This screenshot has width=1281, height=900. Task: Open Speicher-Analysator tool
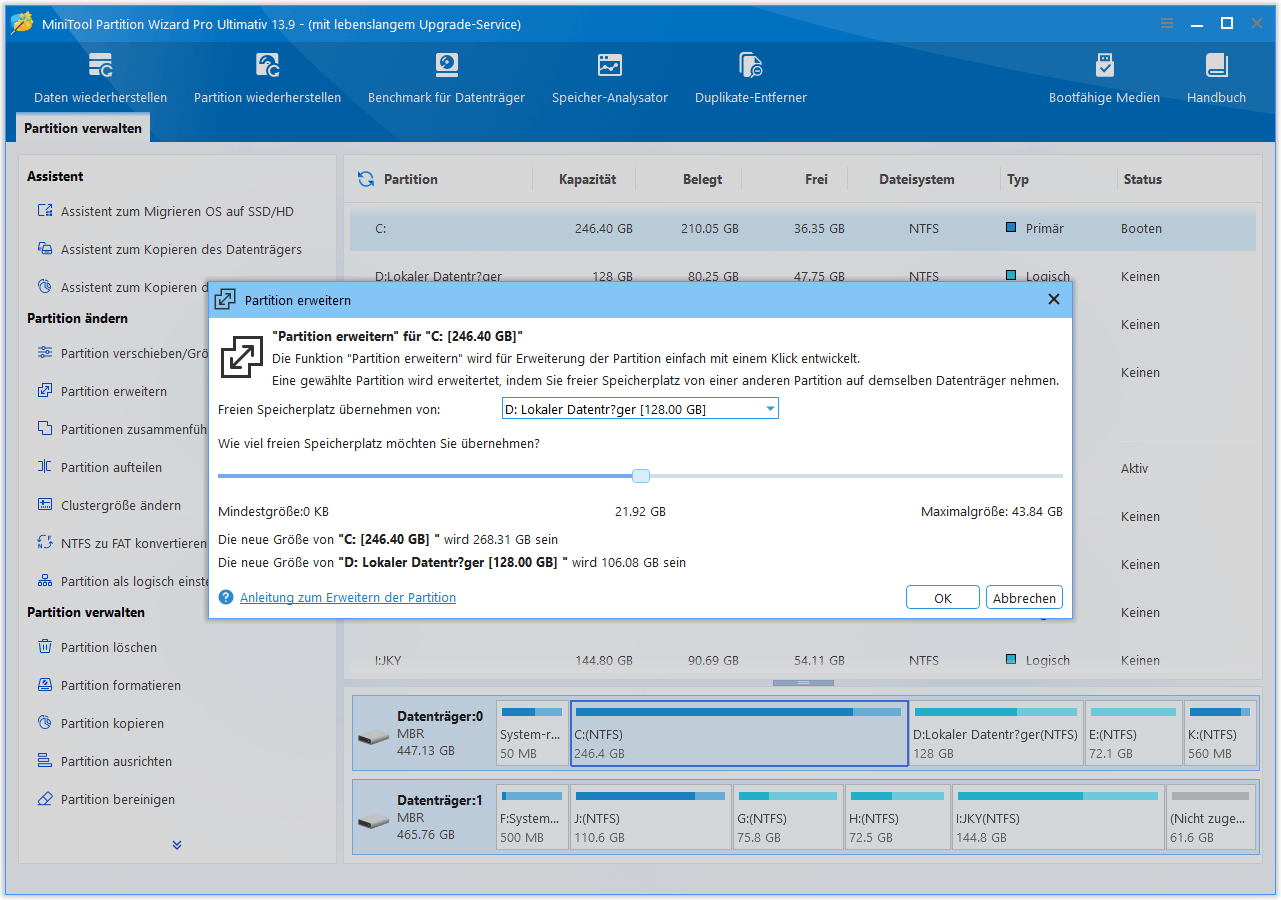pos(610,78)
